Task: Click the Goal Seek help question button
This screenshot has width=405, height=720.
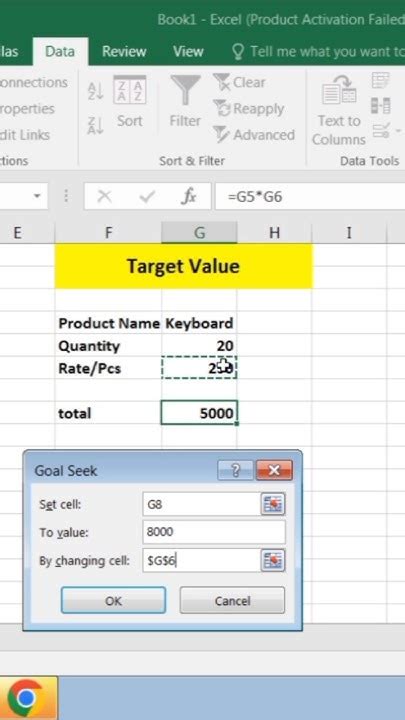Action: pos(236,470)
